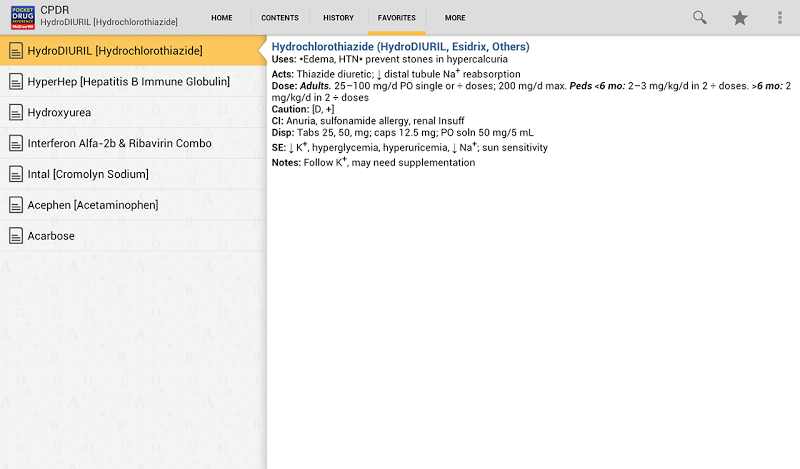The width and height of the screenshot is (800, 469).
Task: Tap the favorites star icon
Action: tap(740, 18)
